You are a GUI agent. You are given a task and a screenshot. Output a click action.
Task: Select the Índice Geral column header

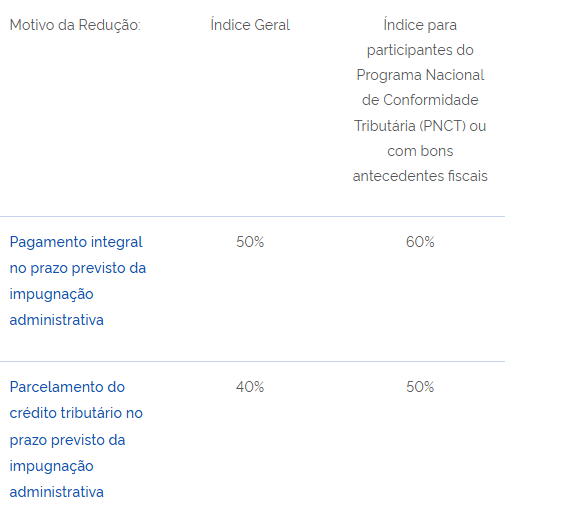[250, 25]
